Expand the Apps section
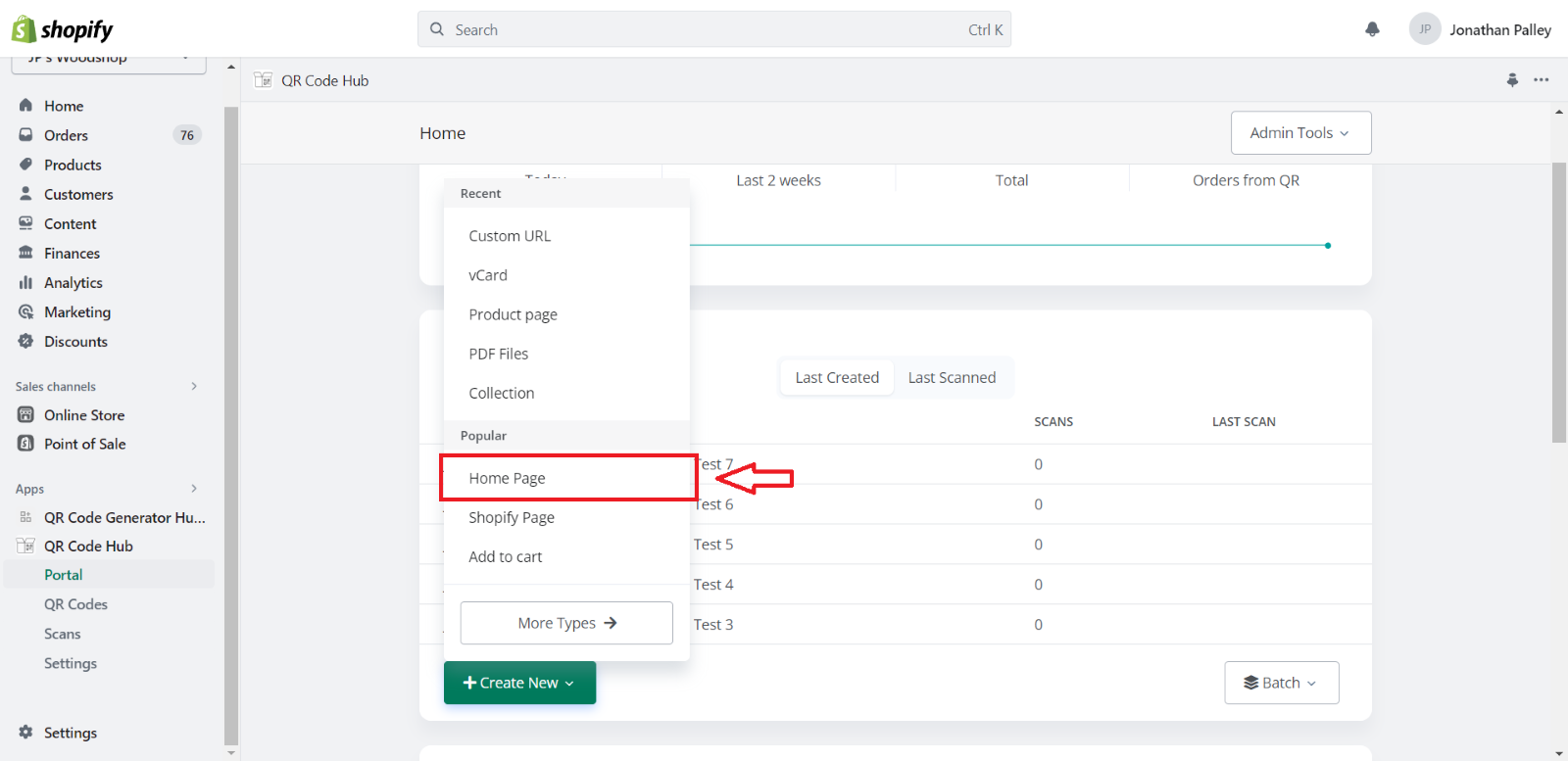 194,488
